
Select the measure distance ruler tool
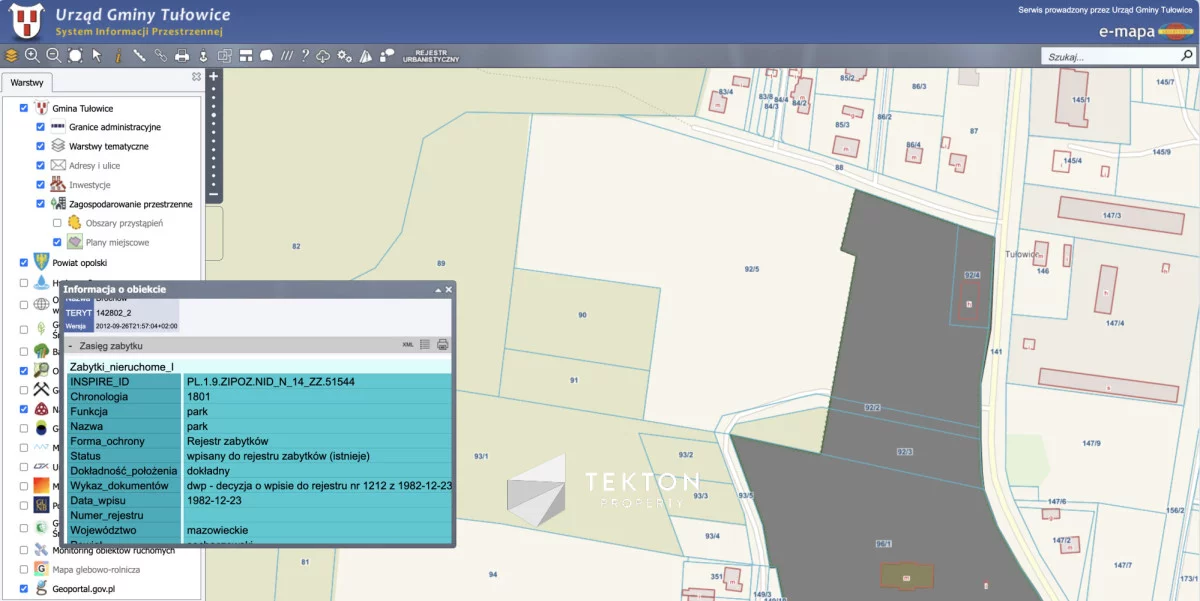point(139,56)
